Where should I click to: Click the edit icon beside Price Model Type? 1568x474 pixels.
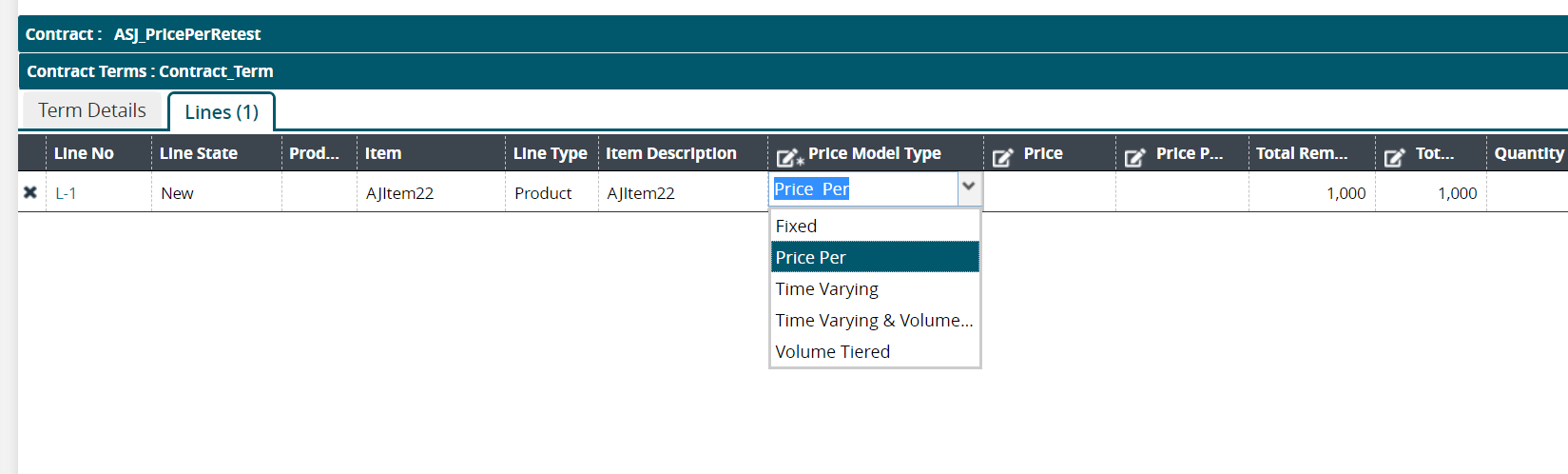[789, 157]
